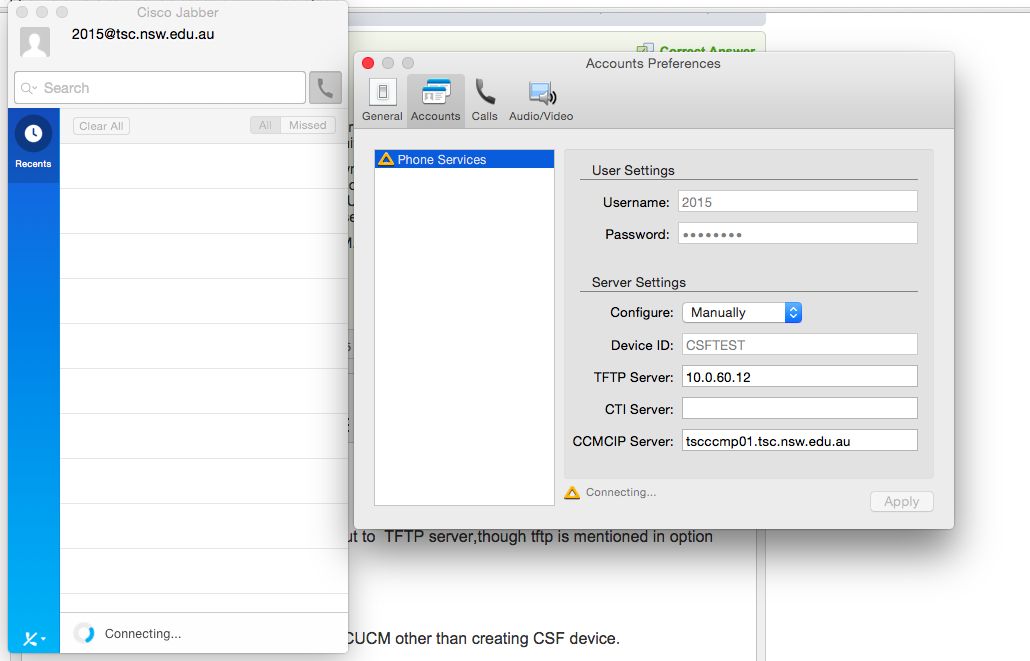Click Clear All in Jabber recents

[x=101, y=126]
